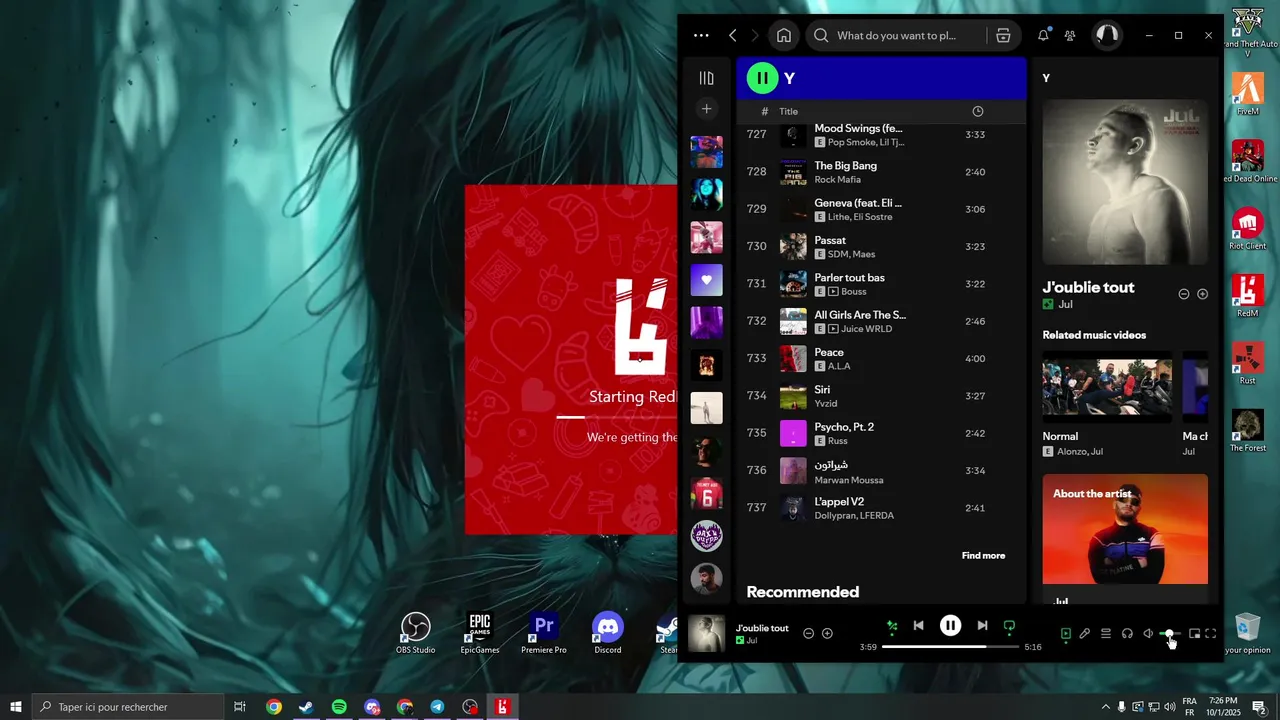Open Jul artist link under panel title

point(1065,304)
